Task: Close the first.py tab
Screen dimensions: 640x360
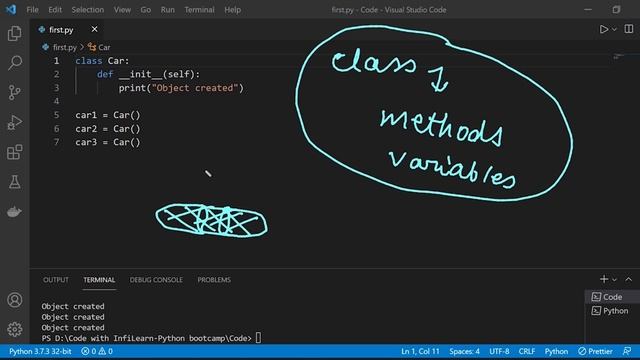Action: 94,29
